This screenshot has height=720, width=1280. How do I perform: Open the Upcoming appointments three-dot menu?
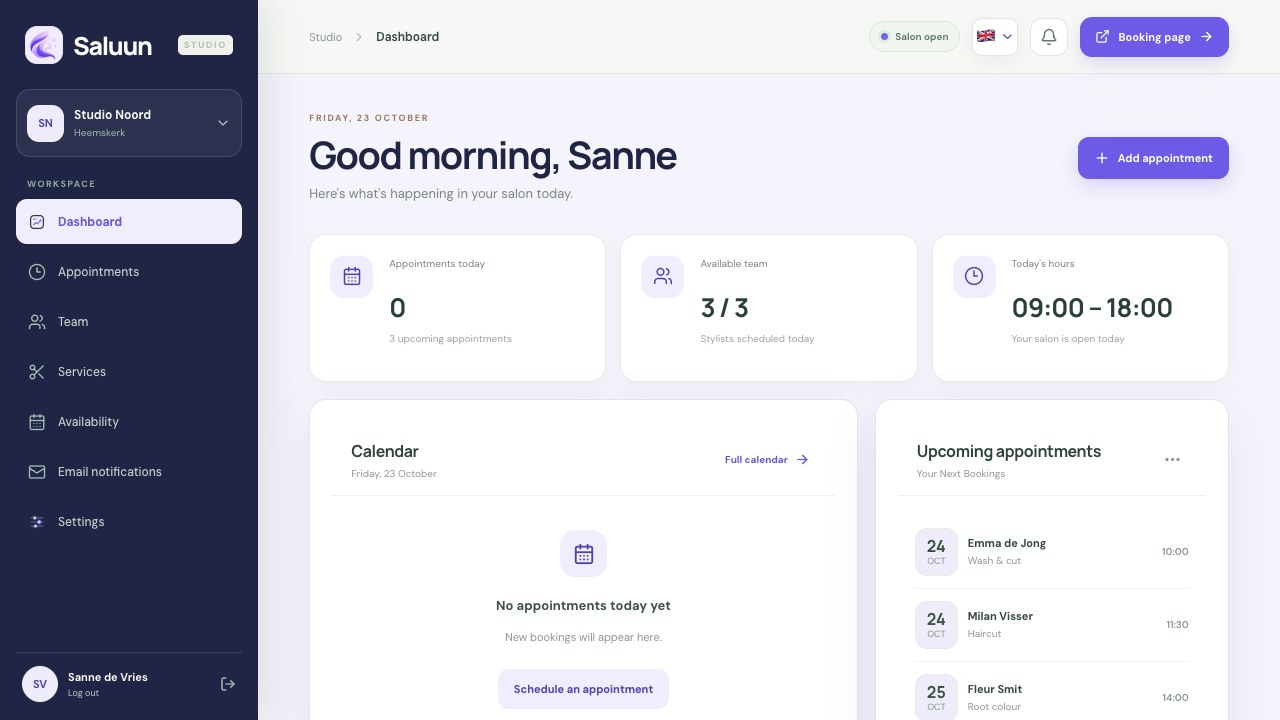pos(1172,460)
